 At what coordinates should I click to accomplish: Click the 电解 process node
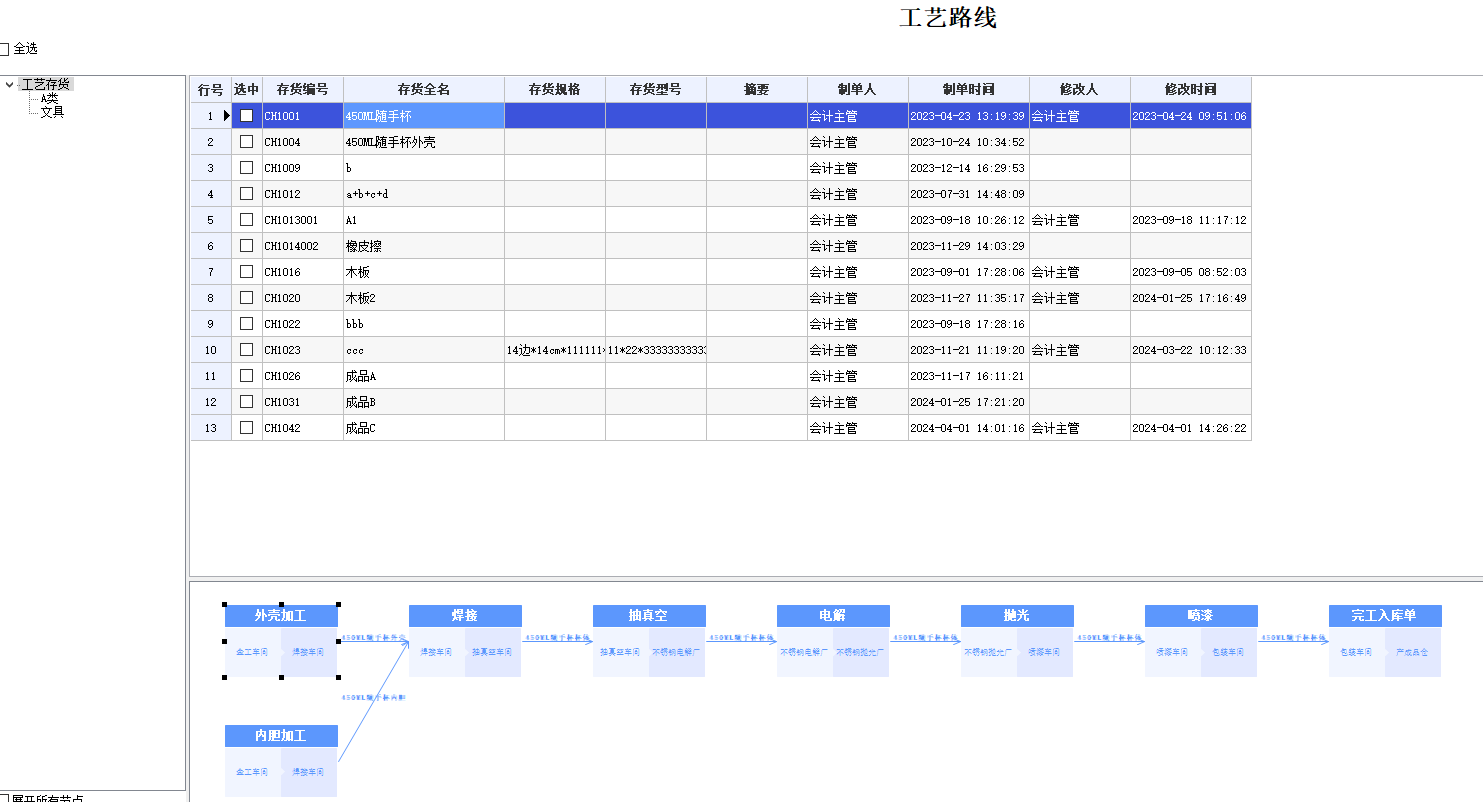point(833,615)
